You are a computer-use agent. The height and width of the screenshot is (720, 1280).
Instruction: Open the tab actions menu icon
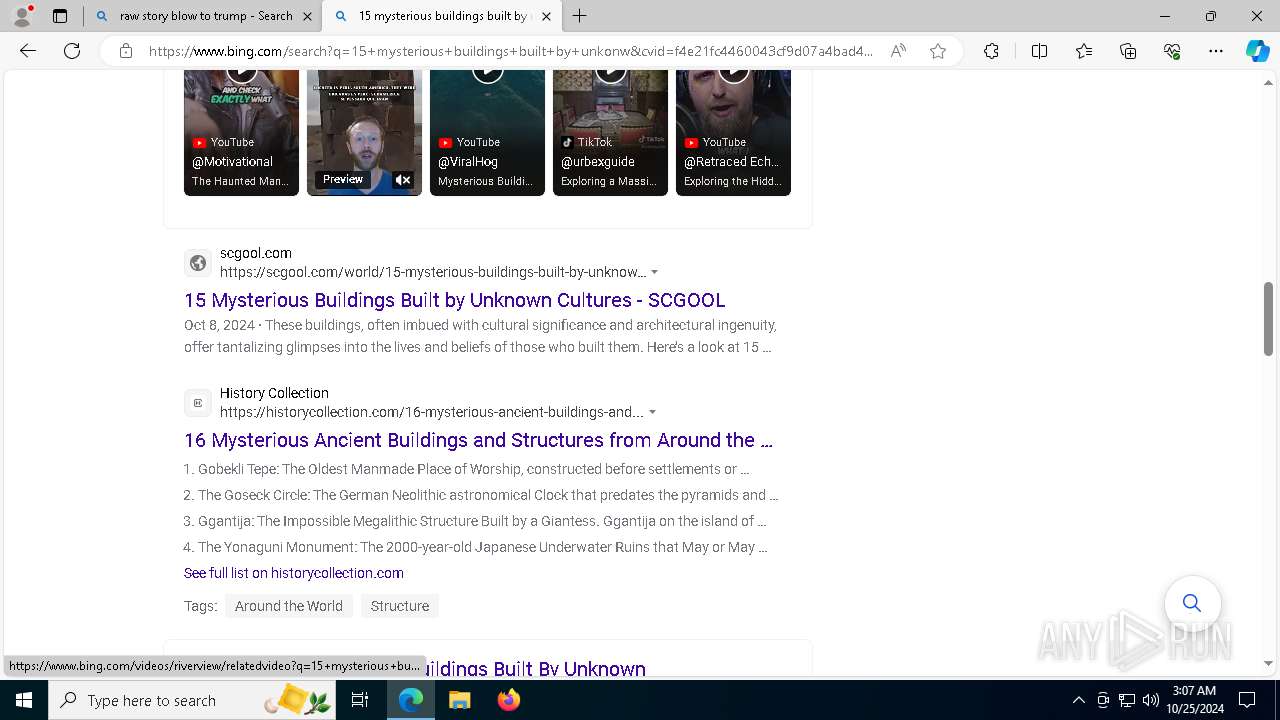tap(60, 16)
